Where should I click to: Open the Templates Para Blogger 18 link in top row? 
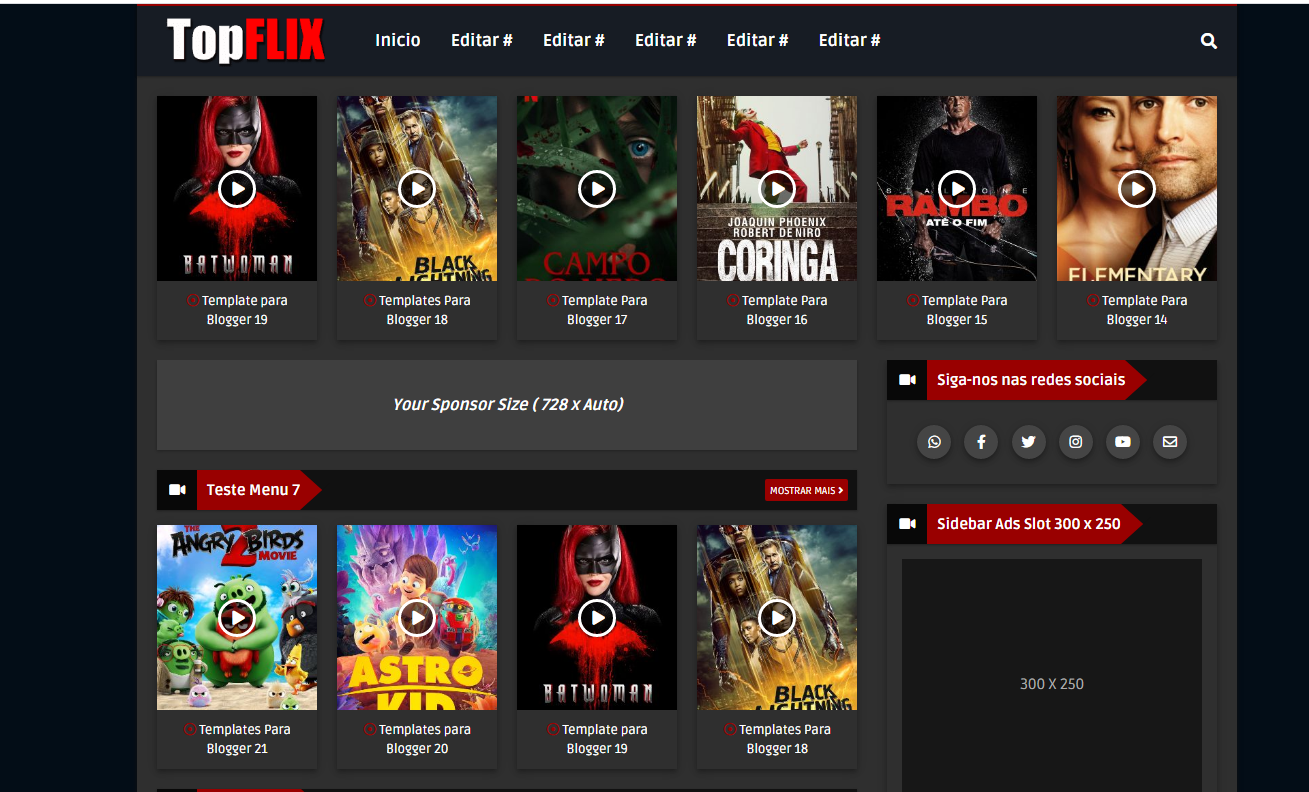pyautogui.click(x=417, y=310)
